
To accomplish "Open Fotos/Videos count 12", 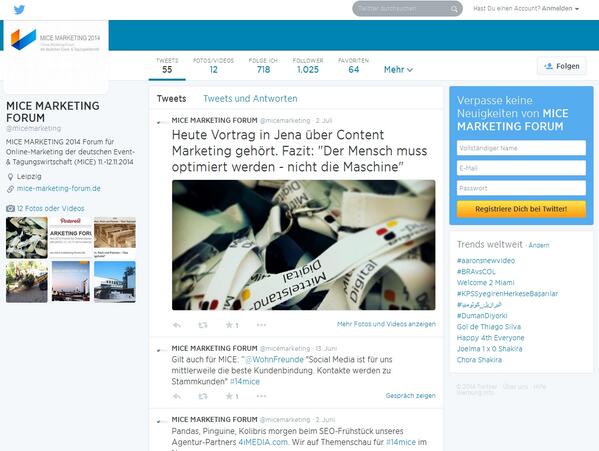I will coord(213,66).
